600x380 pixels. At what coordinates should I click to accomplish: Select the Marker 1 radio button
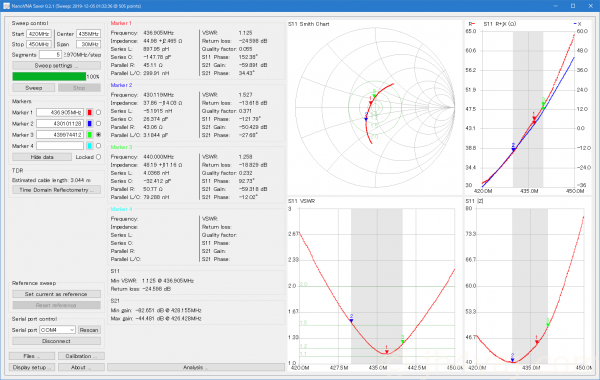click(x=98, y=113)
